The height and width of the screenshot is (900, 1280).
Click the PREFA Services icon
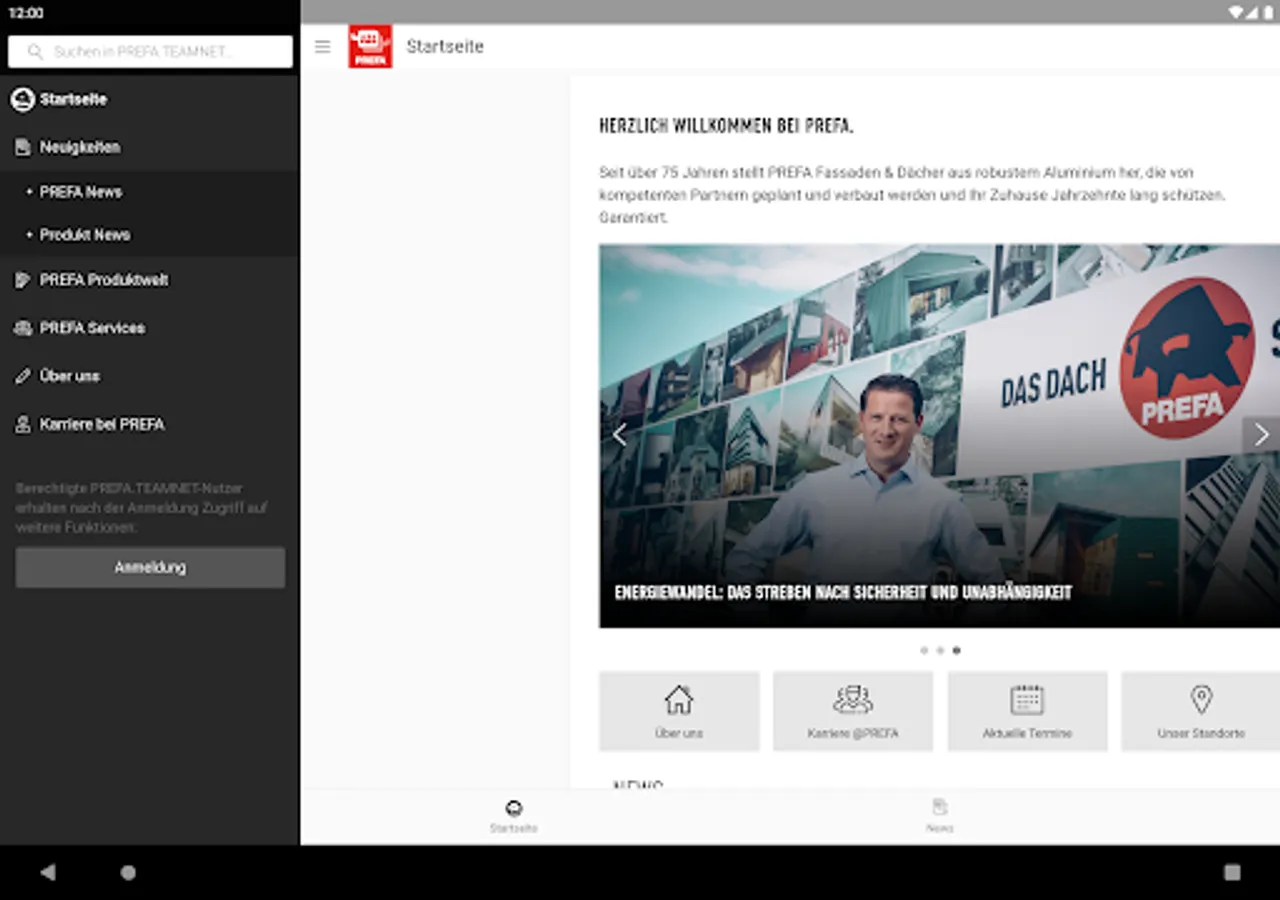22,328
